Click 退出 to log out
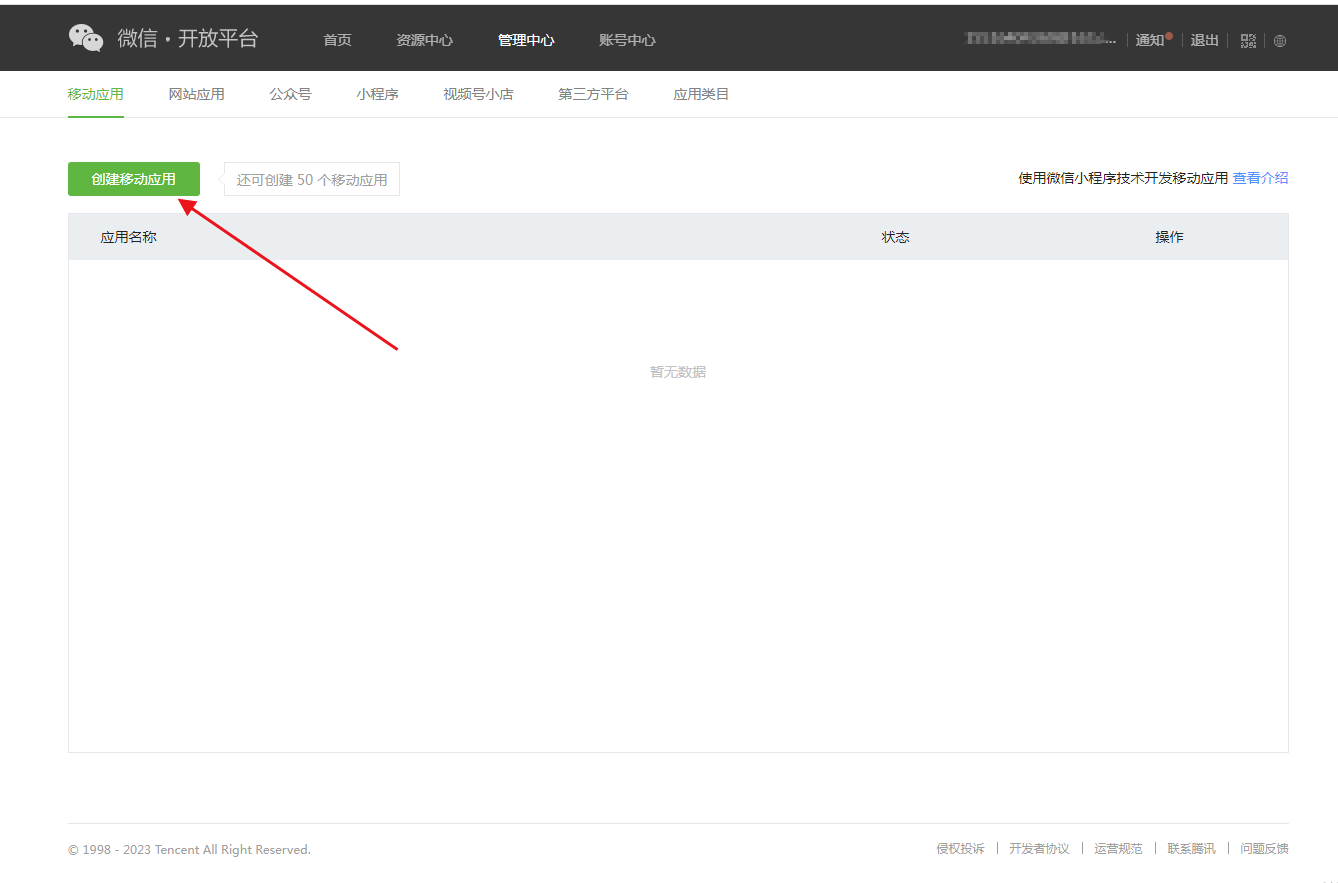1338x883 pixels. click(1204, 41)
